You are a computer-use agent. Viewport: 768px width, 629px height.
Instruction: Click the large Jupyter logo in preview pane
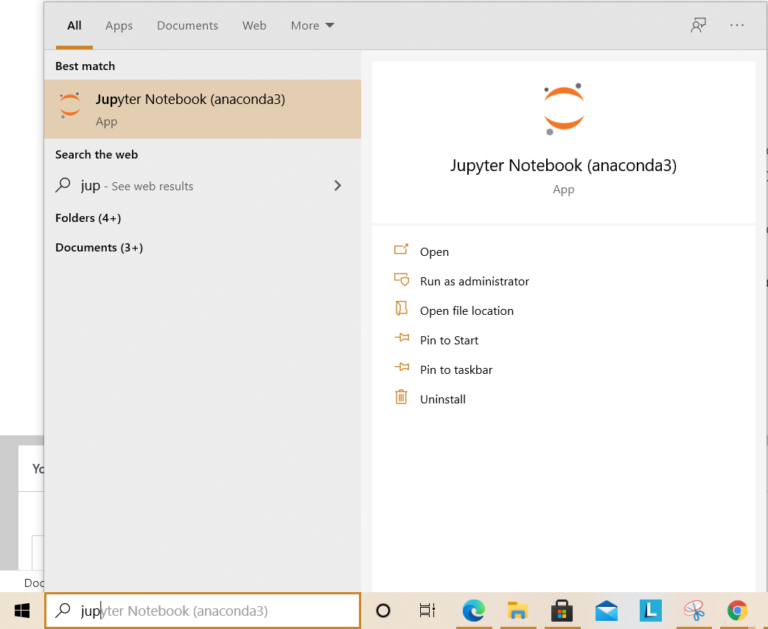click(x=563, y=109)
